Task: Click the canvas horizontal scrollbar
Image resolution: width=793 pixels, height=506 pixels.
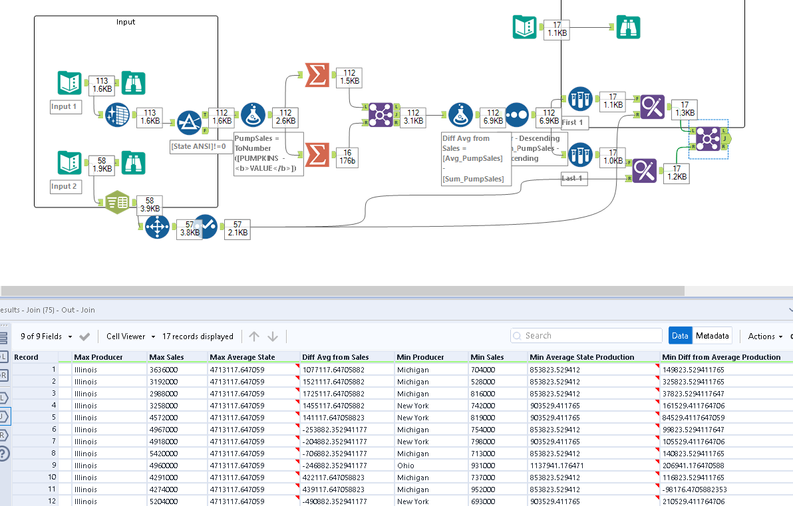Action: pyautogui.click(x=343, y=291)
